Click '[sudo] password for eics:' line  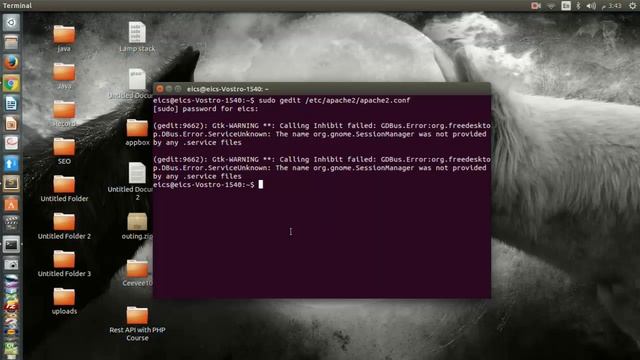(206, 109)
